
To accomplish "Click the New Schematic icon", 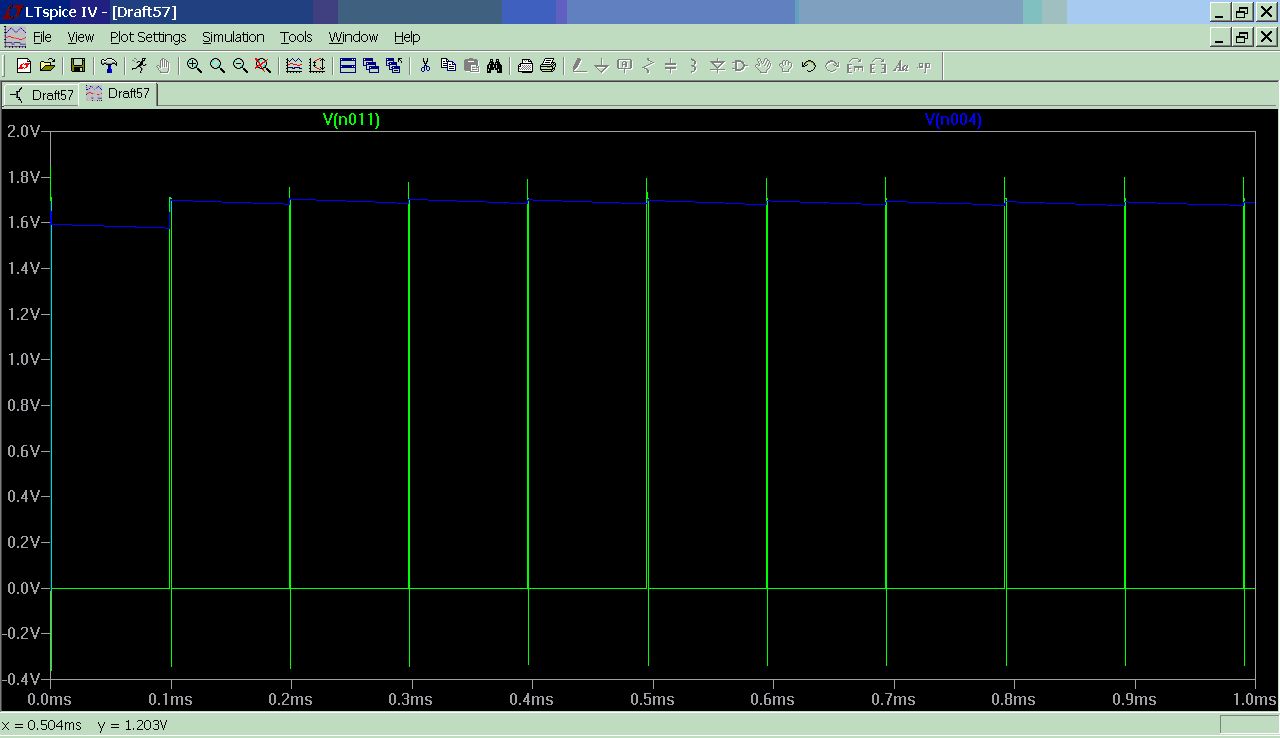I will (x=24, y=66).
